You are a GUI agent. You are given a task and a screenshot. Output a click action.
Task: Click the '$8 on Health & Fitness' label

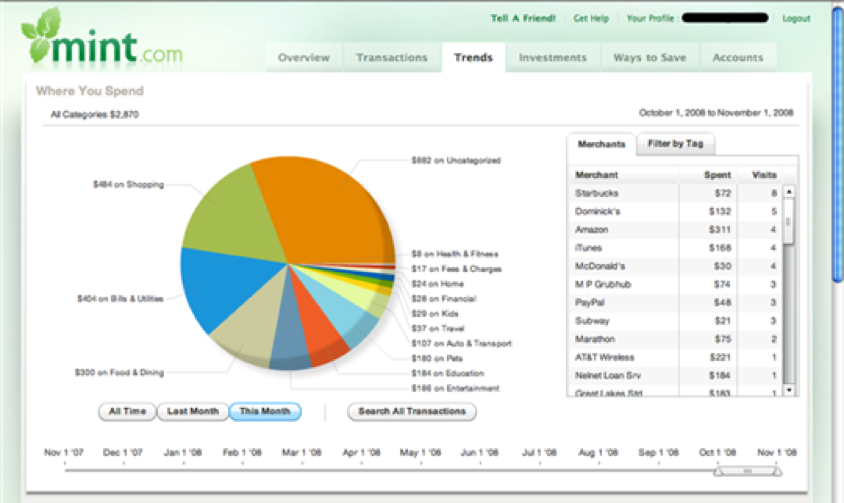click(455, 254)
